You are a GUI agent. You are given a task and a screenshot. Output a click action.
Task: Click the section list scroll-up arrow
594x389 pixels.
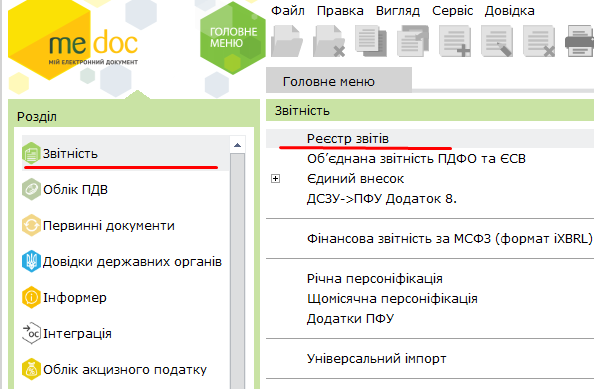(238, 145)
